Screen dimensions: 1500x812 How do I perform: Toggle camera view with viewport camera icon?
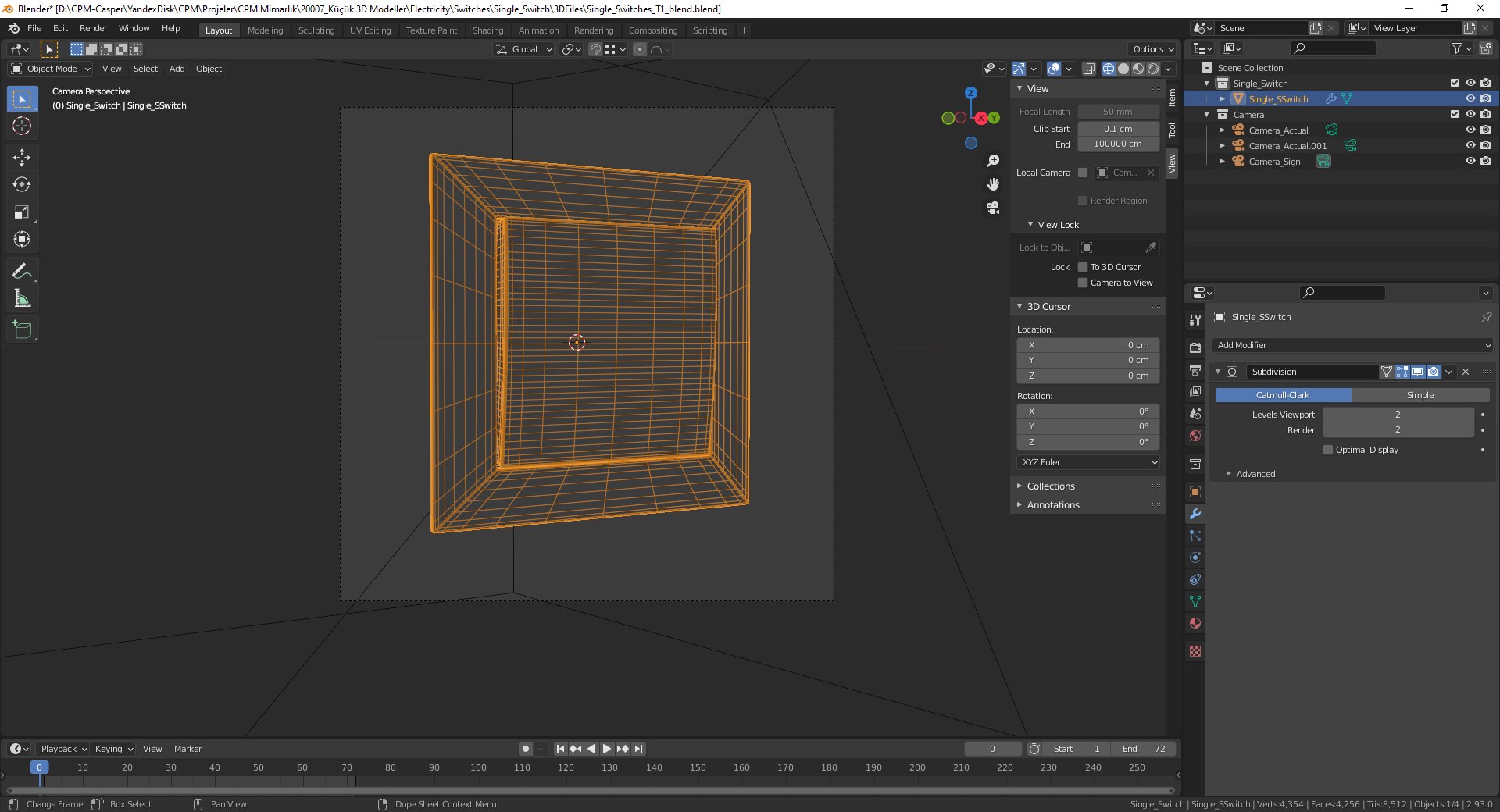[x=993, y=208]
